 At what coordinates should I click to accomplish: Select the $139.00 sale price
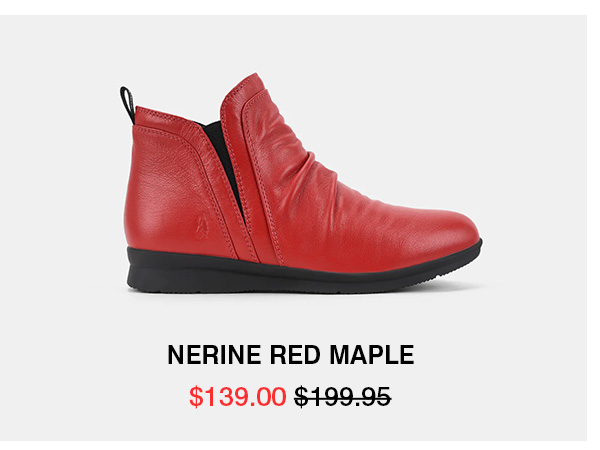[238, 396]
